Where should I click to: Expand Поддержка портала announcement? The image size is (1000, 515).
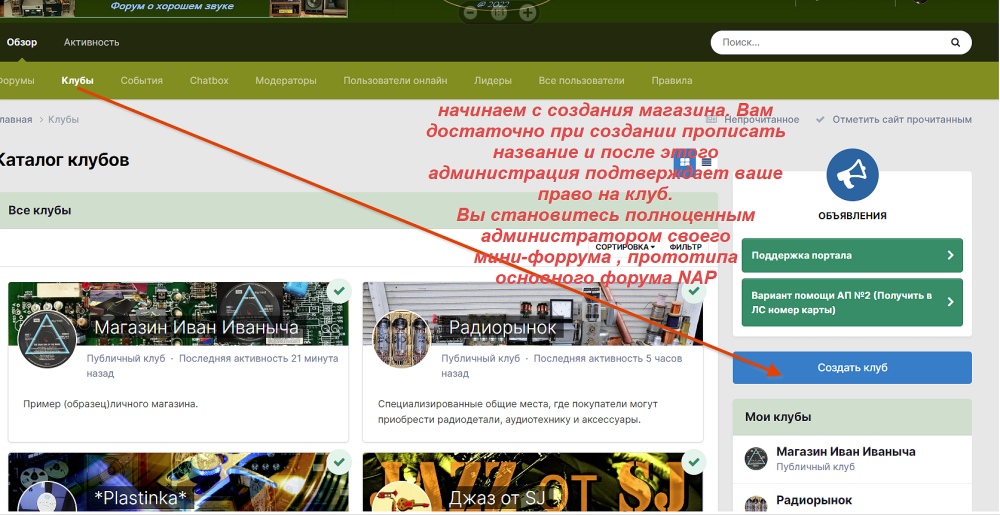click(851, 256)
